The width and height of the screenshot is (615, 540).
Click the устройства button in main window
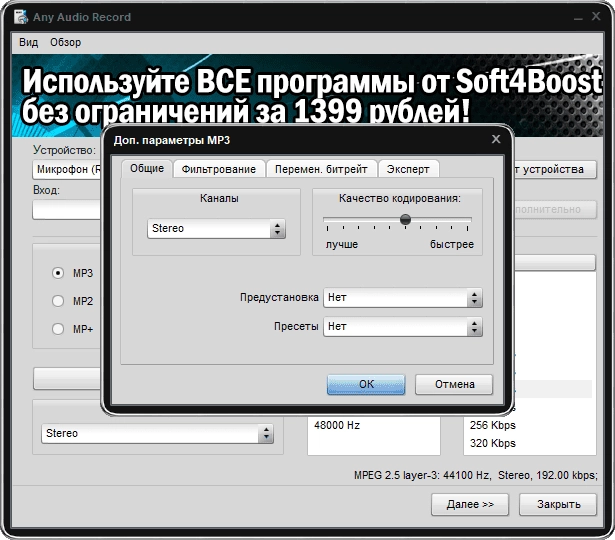point(555,169)
